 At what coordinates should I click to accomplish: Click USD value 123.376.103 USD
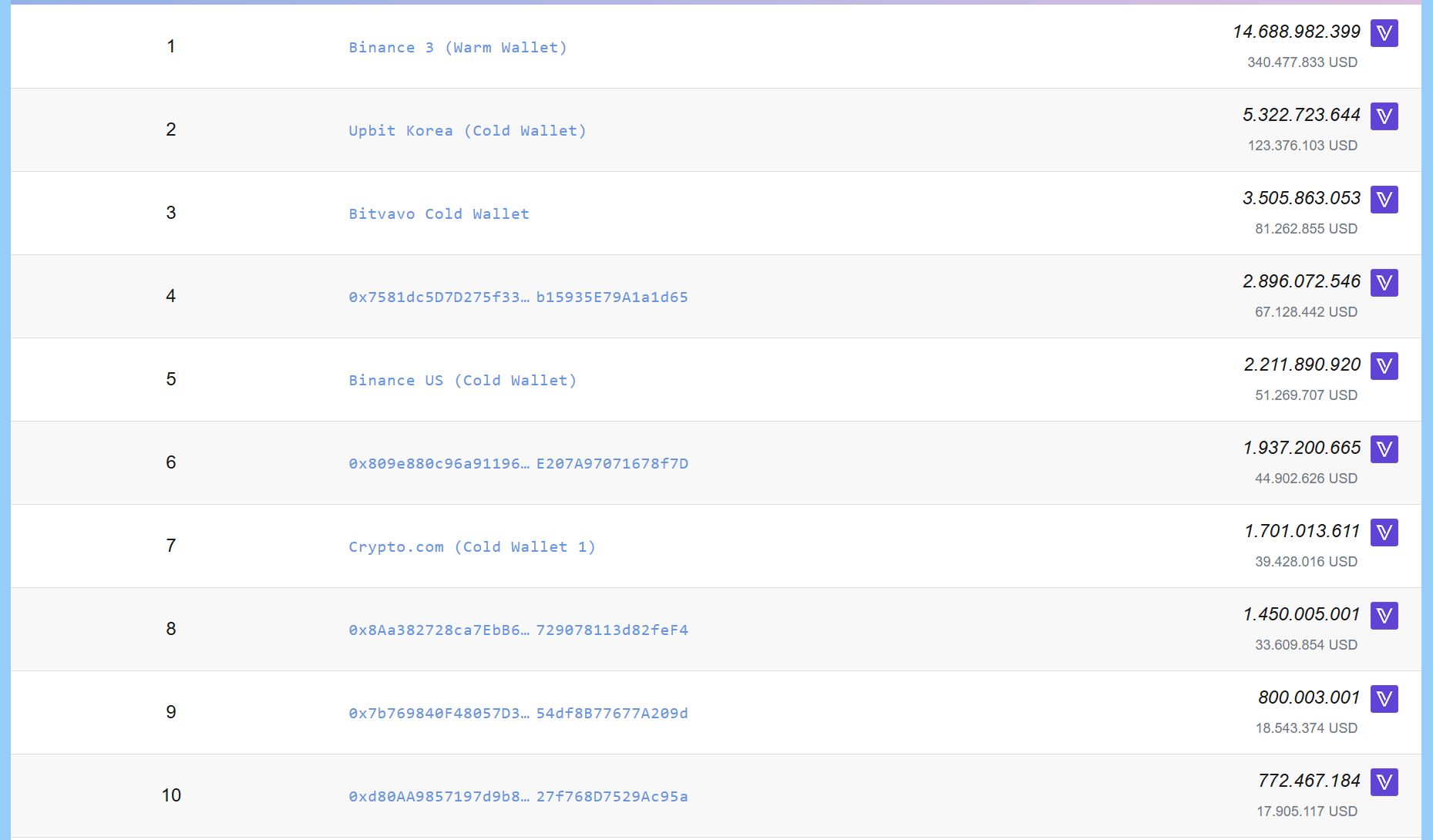(1303, 146)
